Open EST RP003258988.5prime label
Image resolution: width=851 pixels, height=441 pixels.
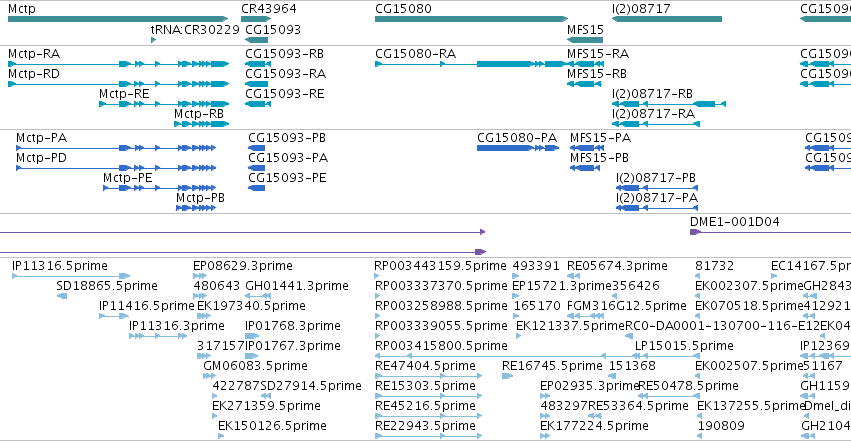[441, 306]
